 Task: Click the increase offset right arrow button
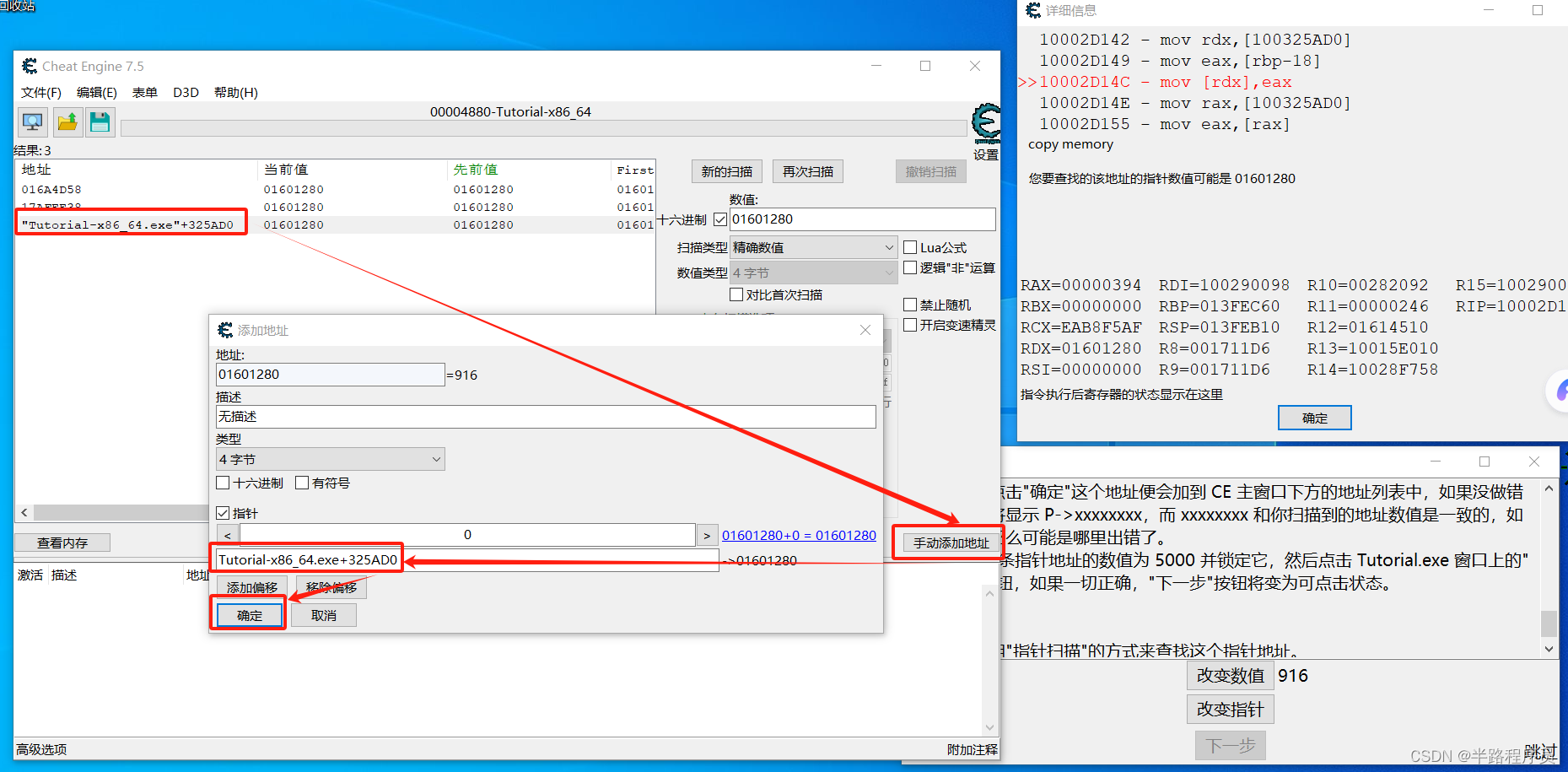(x=707, y=535)
